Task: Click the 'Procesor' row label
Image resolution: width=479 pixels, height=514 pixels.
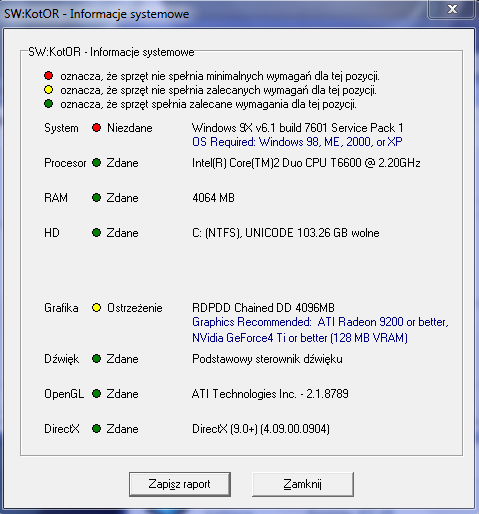Action: 65,163
